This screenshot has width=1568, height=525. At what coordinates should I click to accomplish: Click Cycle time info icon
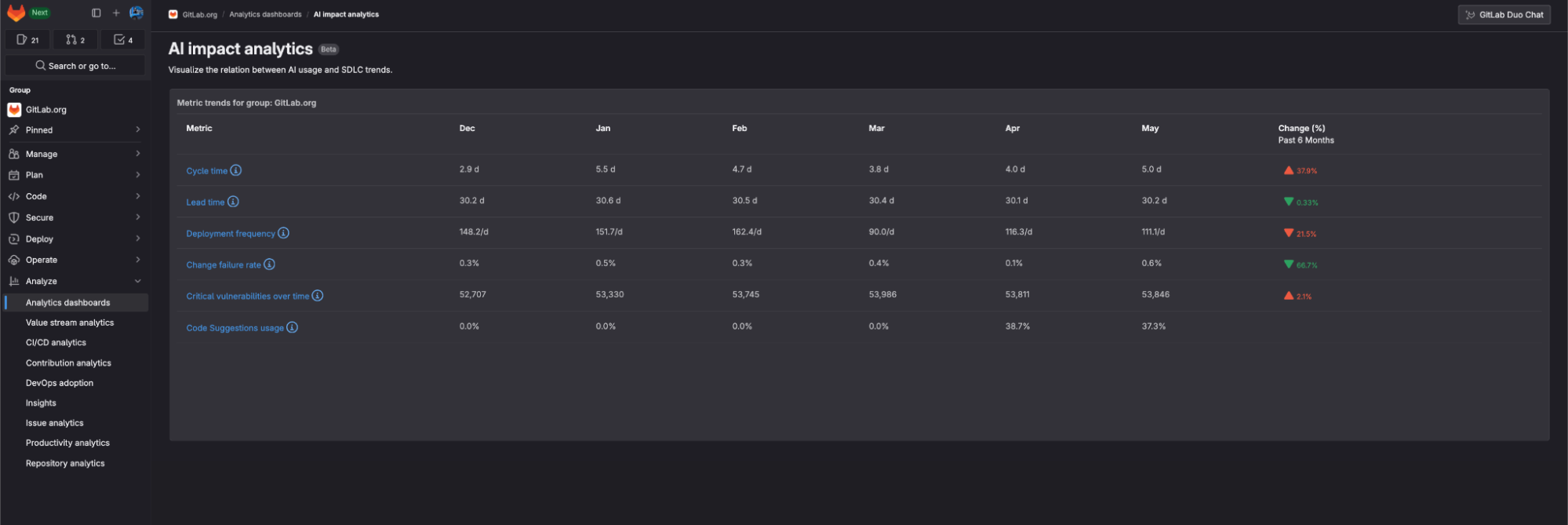(x=236, y=170)
